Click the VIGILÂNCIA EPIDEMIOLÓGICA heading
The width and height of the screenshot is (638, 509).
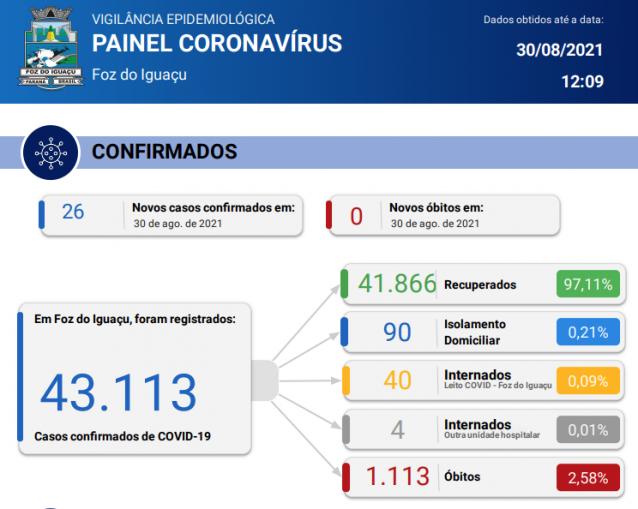183,19
